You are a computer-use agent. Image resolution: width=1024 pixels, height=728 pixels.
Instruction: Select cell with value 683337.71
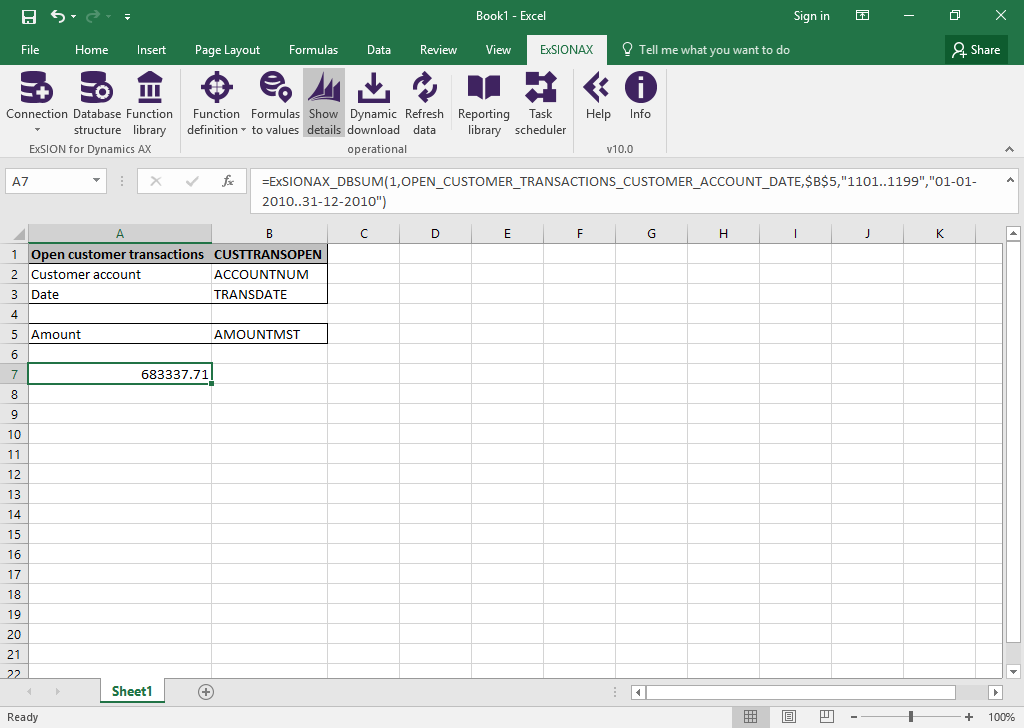pyautogui.click(x=120, y=374)
